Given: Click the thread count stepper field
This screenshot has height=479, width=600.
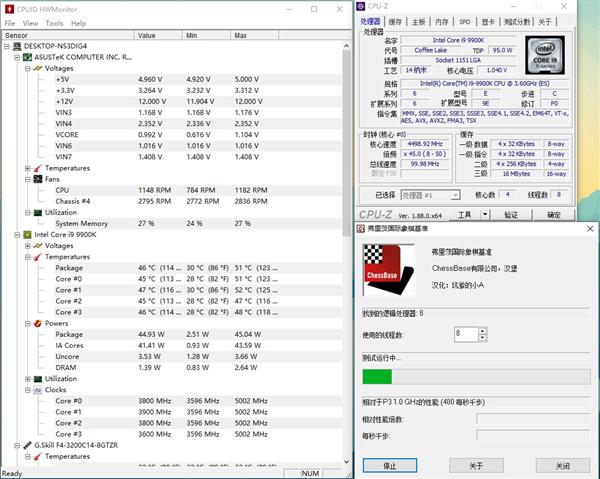Looking at the screenshot, I should click(463, 333).
